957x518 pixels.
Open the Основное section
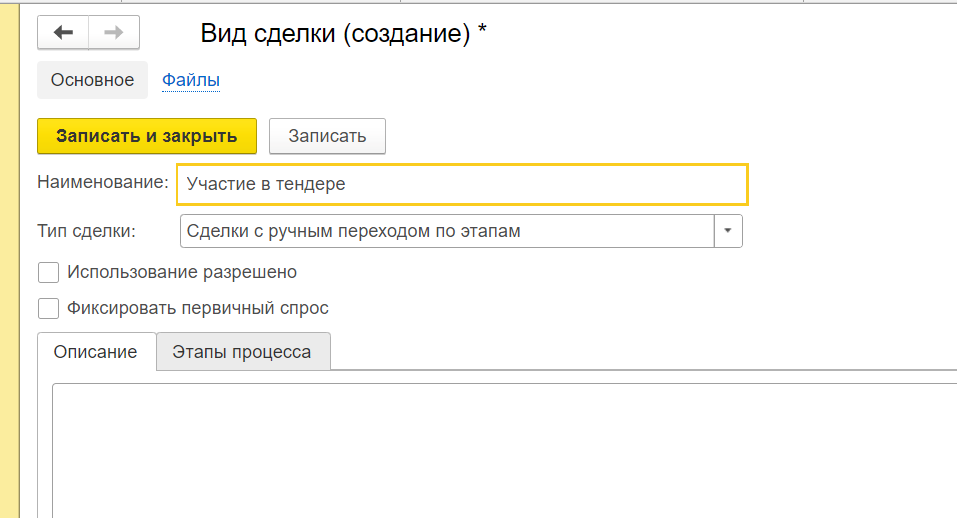pyautogui.click(x=92, y=80)
